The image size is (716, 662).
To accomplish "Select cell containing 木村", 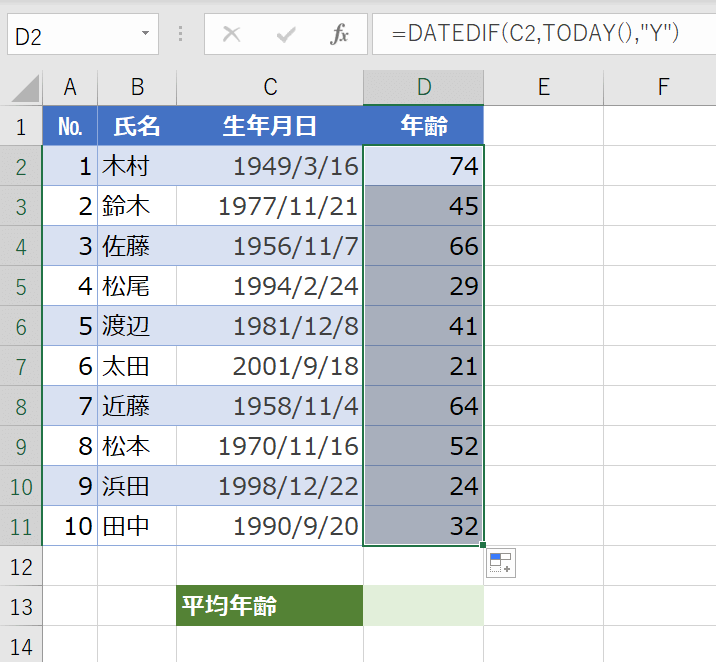I will pos(137,166).
